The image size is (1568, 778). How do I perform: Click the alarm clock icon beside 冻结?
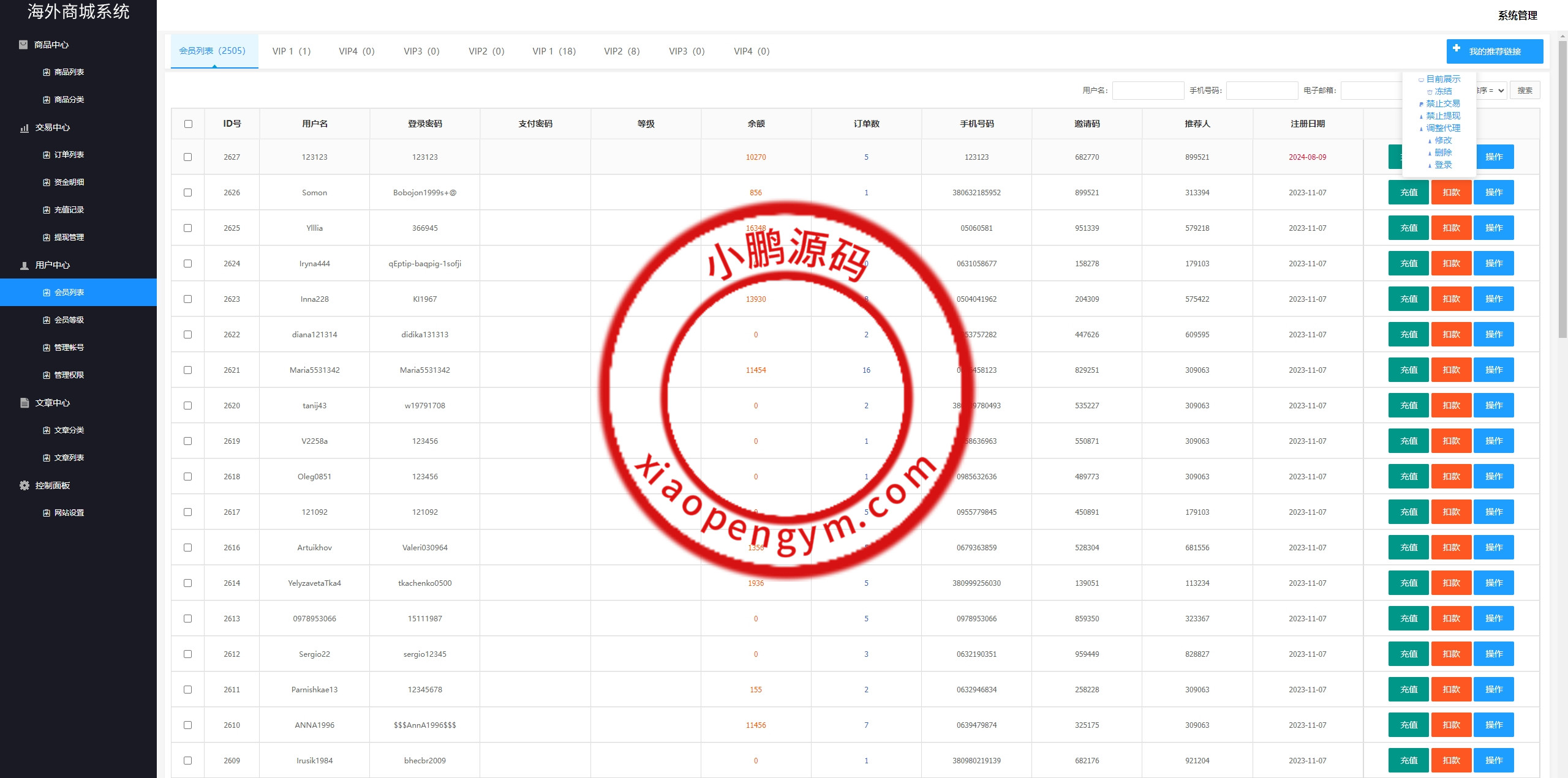pos(1430,92)
